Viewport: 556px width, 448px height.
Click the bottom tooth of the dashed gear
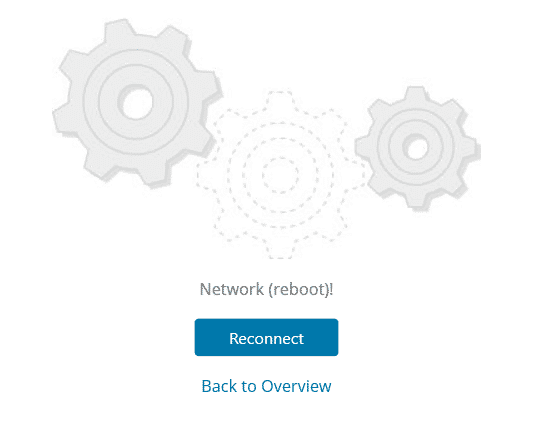[280, 250]
